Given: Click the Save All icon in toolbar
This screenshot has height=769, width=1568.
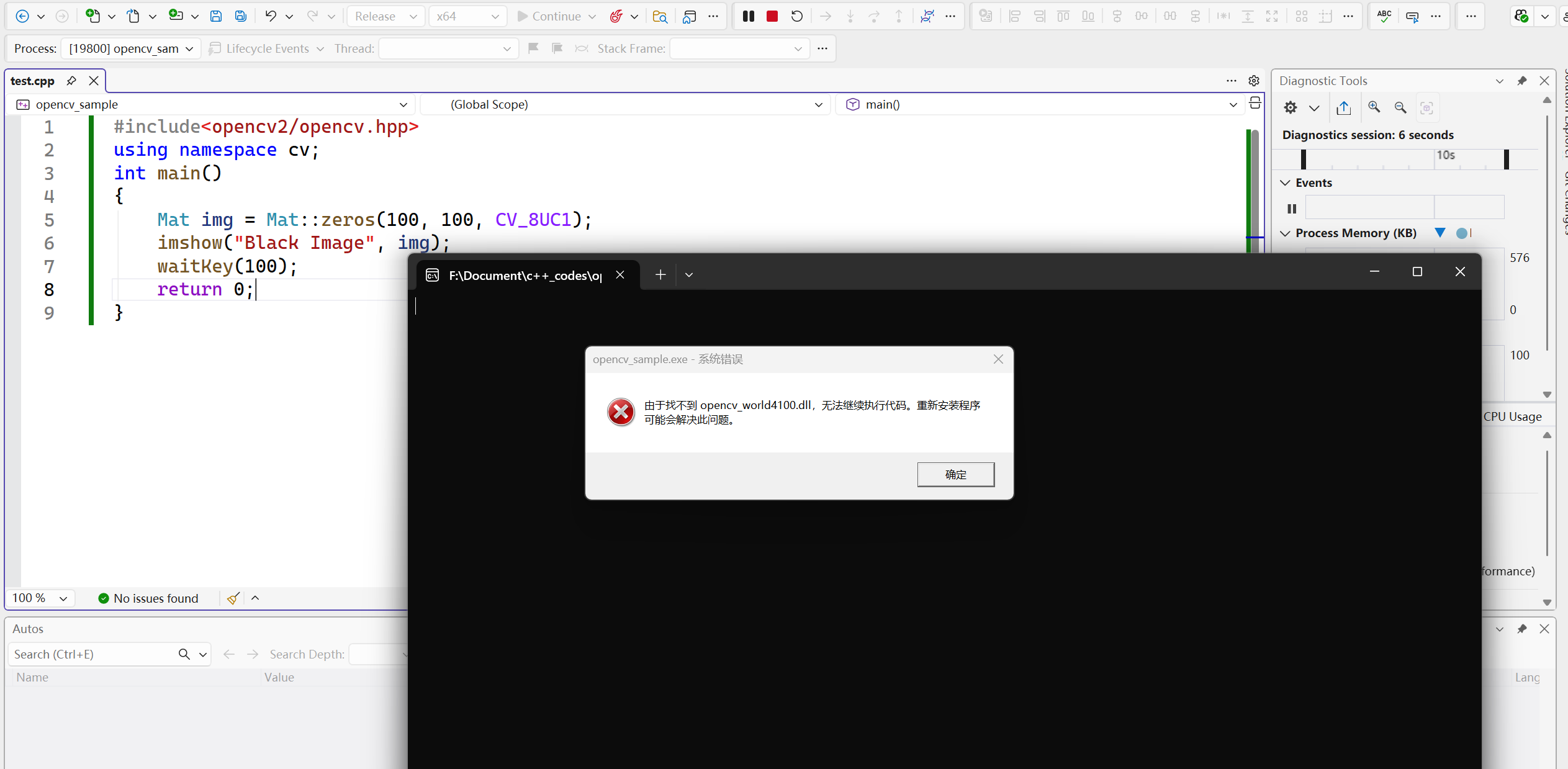Looking at the screenshot, I should coord(241,16).
